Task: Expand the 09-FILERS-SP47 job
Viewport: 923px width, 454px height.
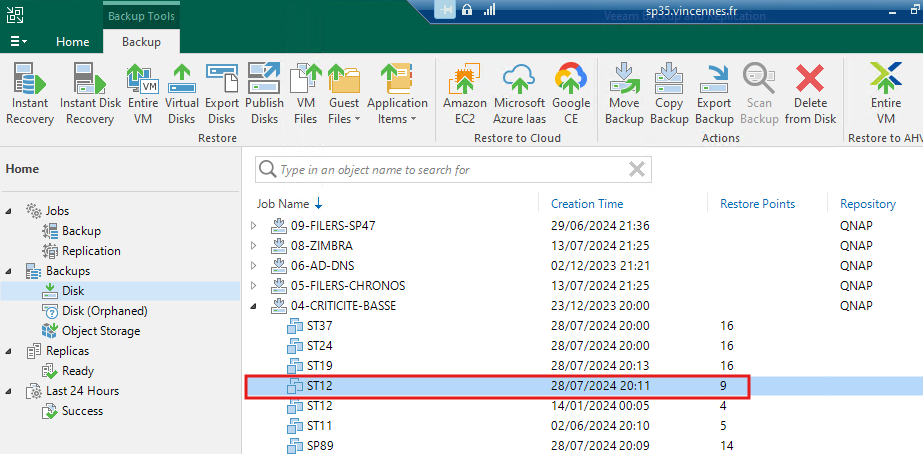Action: click(254, 226)
